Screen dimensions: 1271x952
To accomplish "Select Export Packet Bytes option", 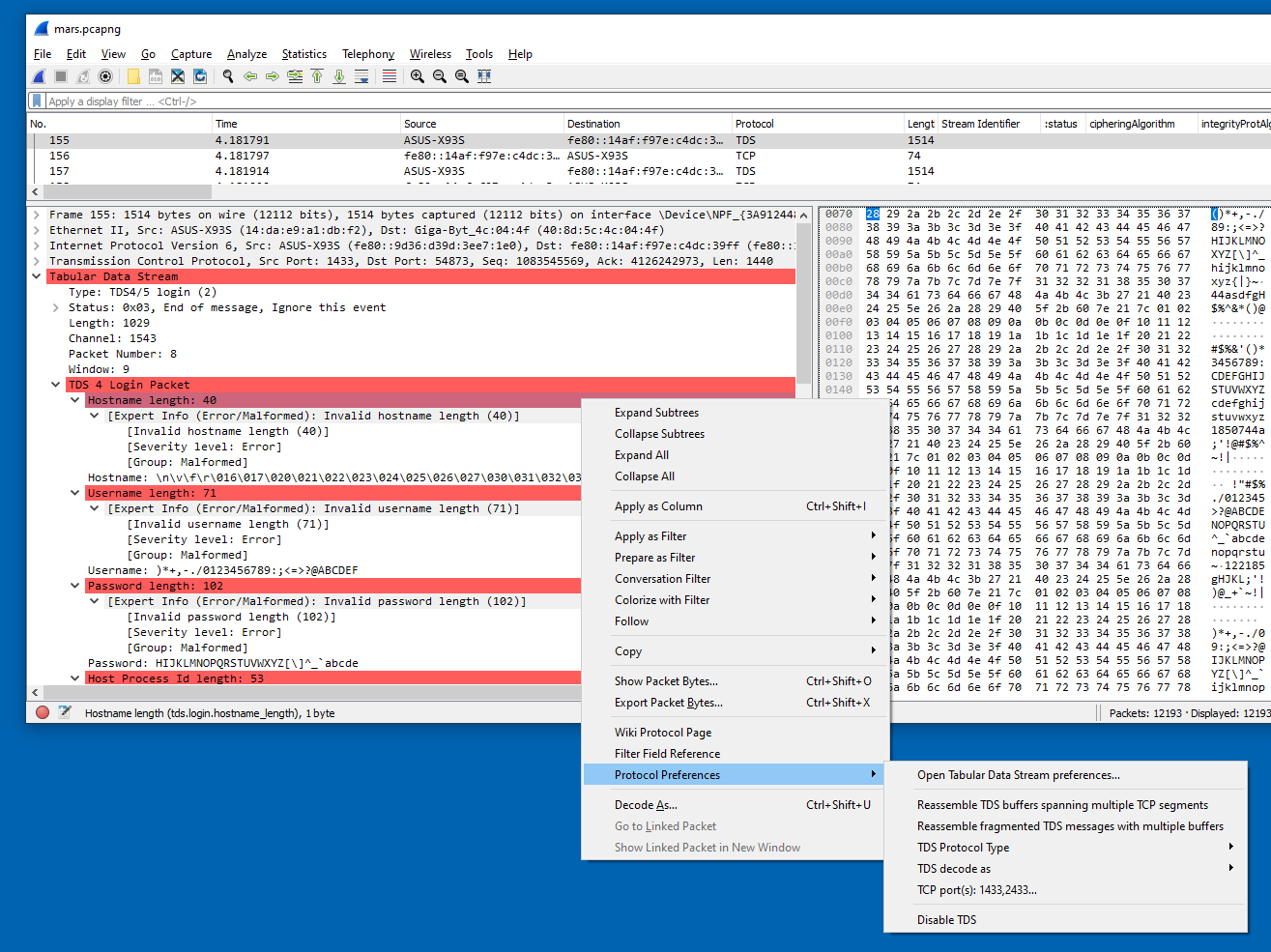I will point(735,703).
